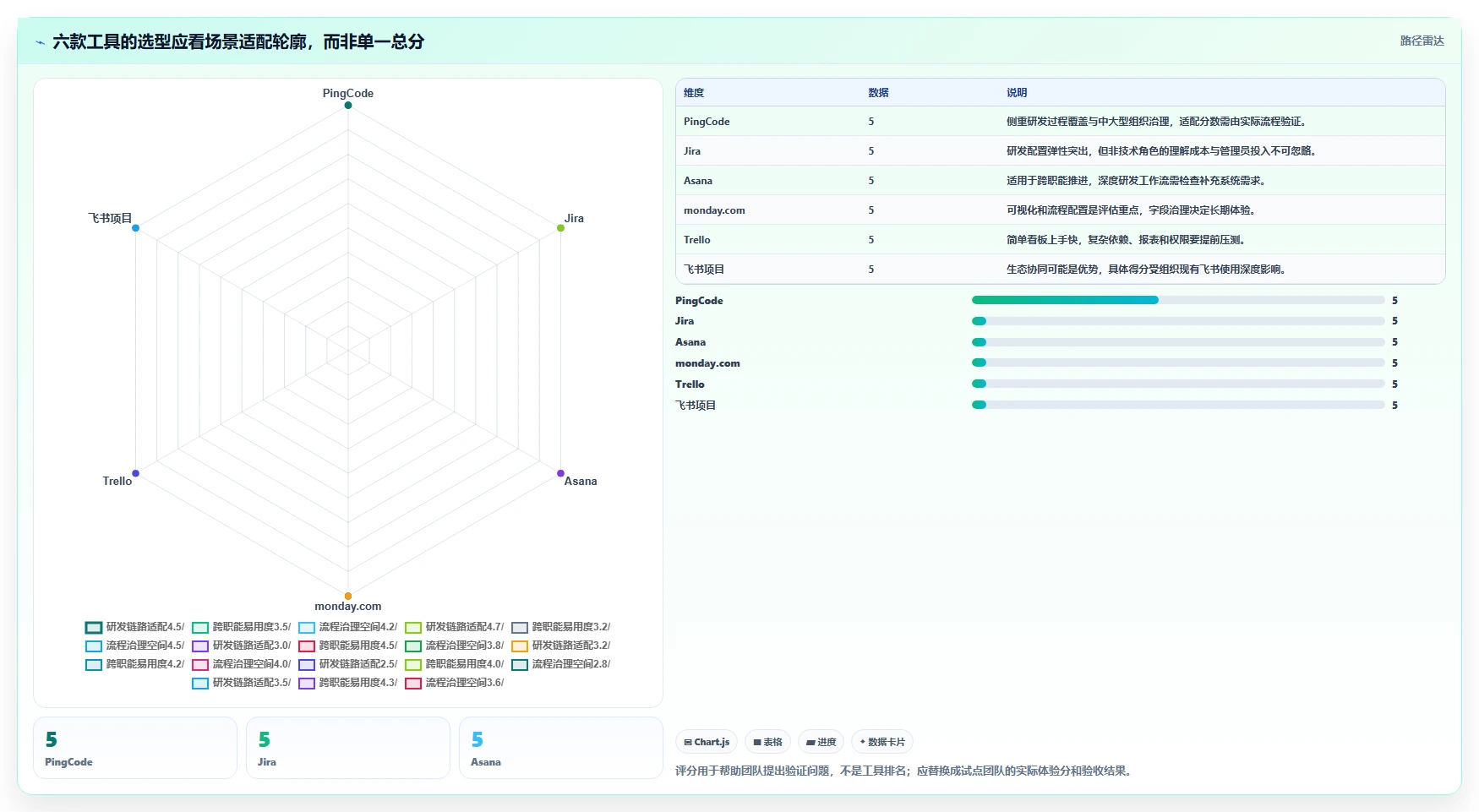Screen dimensions: 1479x812
Task: Hide legend series 研发链路适配2.5/
Action: 347,664
